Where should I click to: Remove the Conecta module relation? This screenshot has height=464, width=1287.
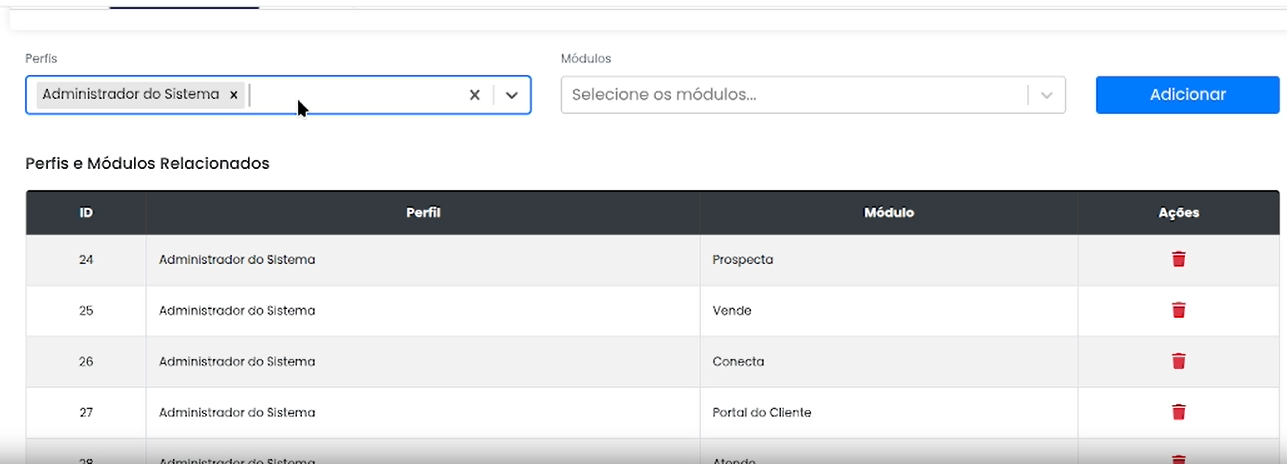1178,361
